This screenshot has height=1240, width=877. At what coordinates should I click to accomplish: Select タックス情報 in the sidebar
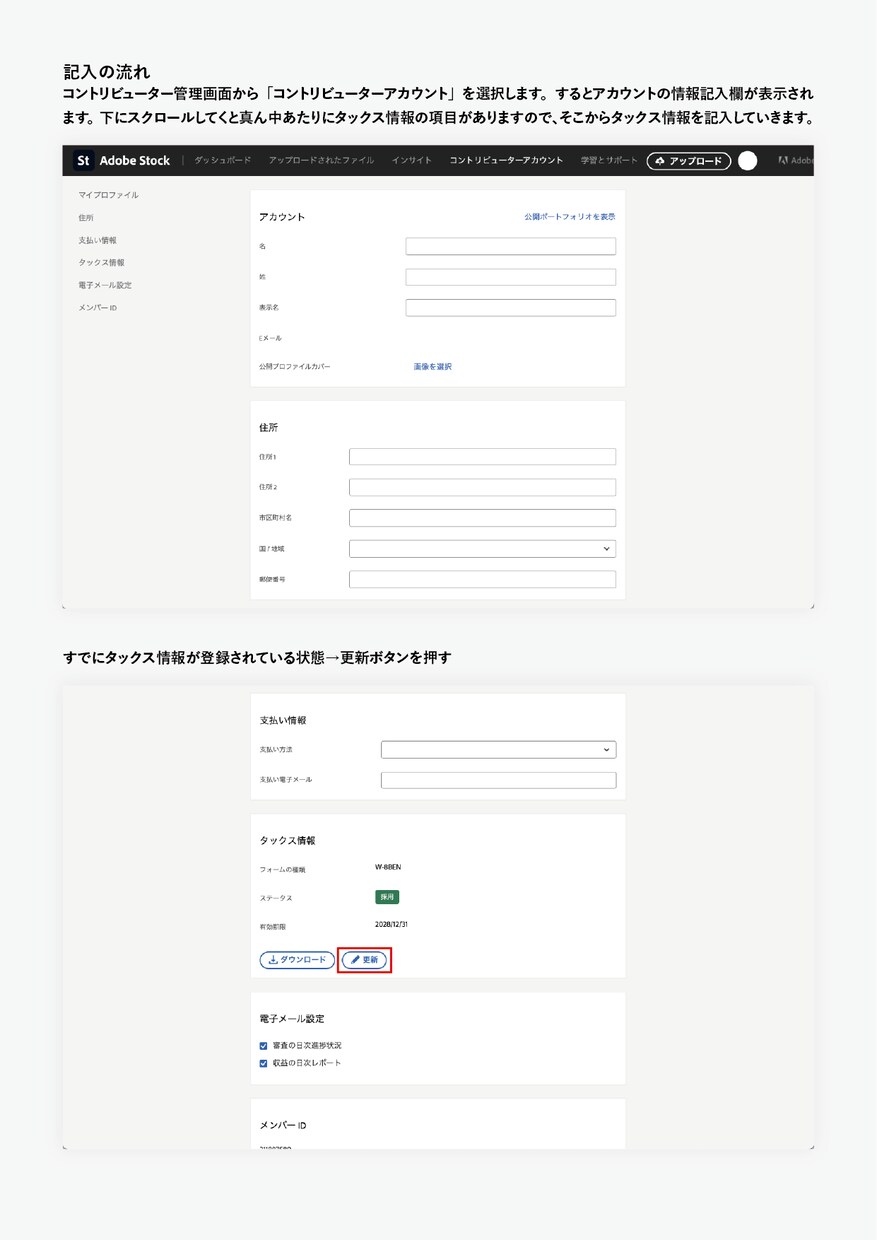pyautogui.click(x=101, y=263)
